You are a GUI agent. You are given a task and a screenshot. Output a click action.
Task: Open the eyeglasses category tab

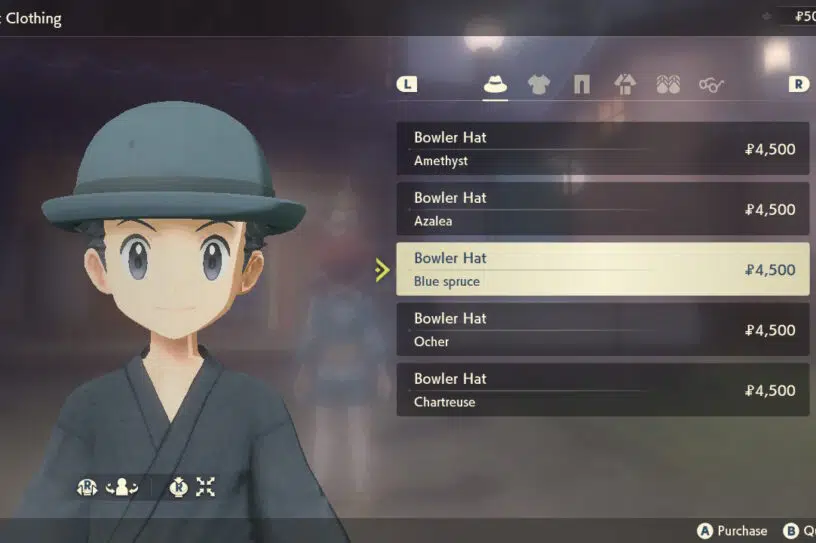711,84
